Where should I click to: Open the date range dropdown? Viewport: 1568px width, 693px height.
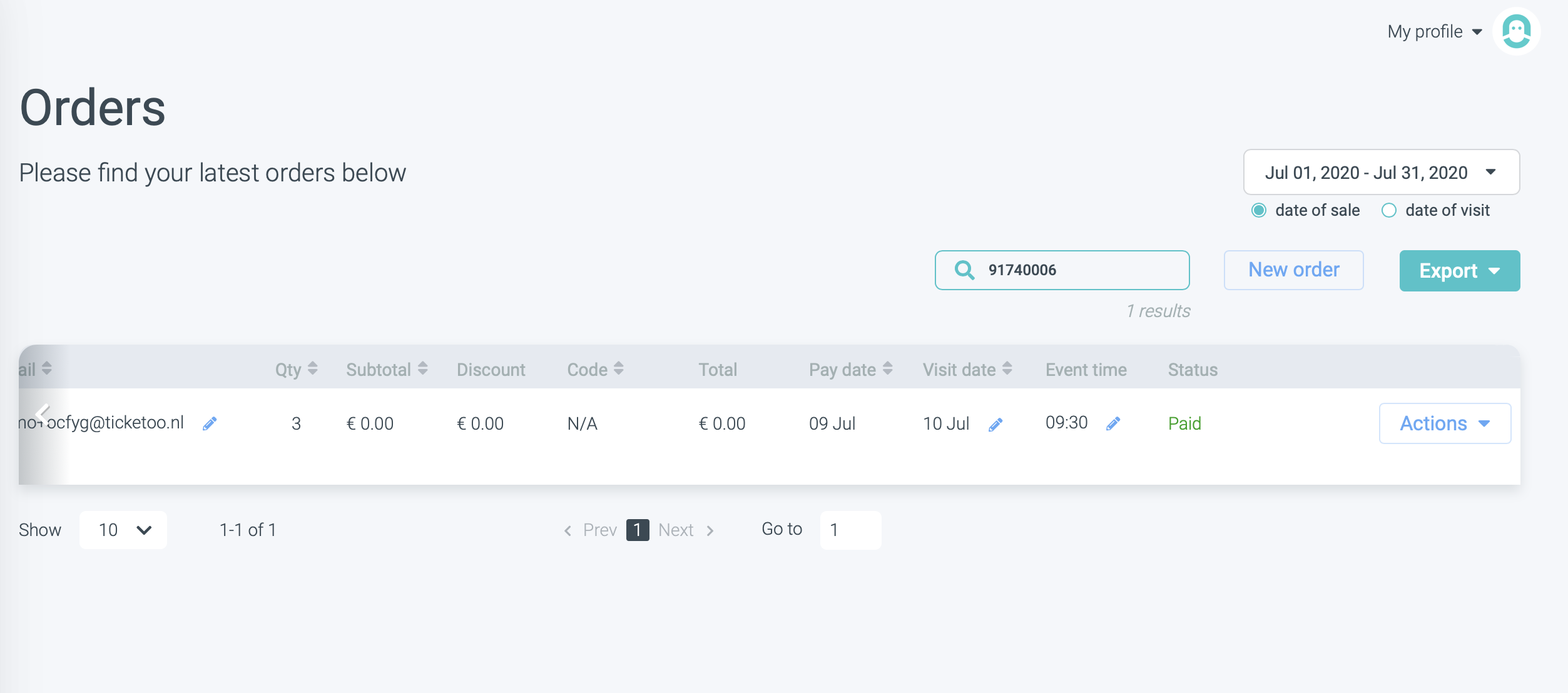pyautogui.click(x=1381, y=172)
